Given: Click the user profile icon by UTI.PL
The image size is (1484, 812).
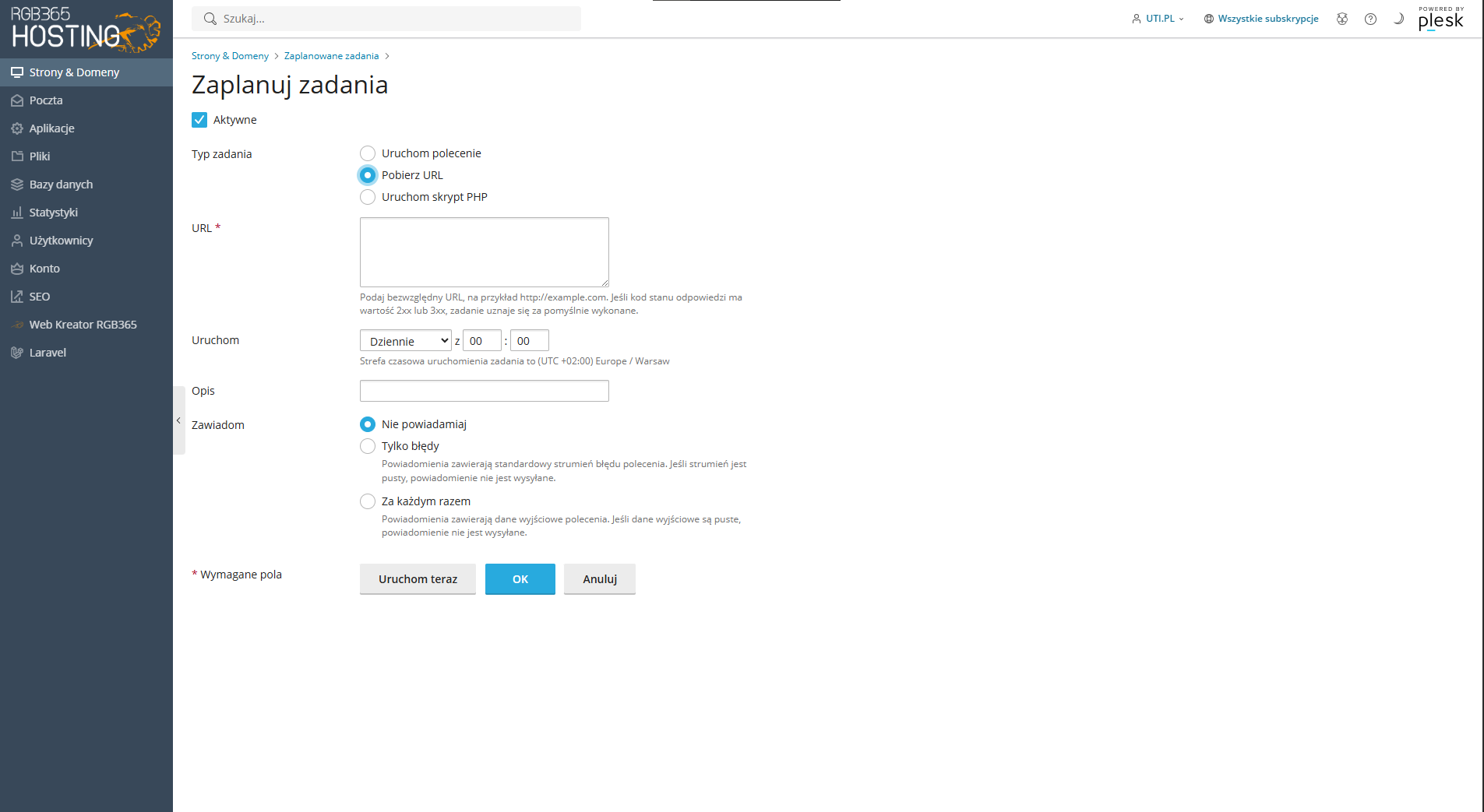Looking at the screenshot, I should click(x=1137, y=19).
